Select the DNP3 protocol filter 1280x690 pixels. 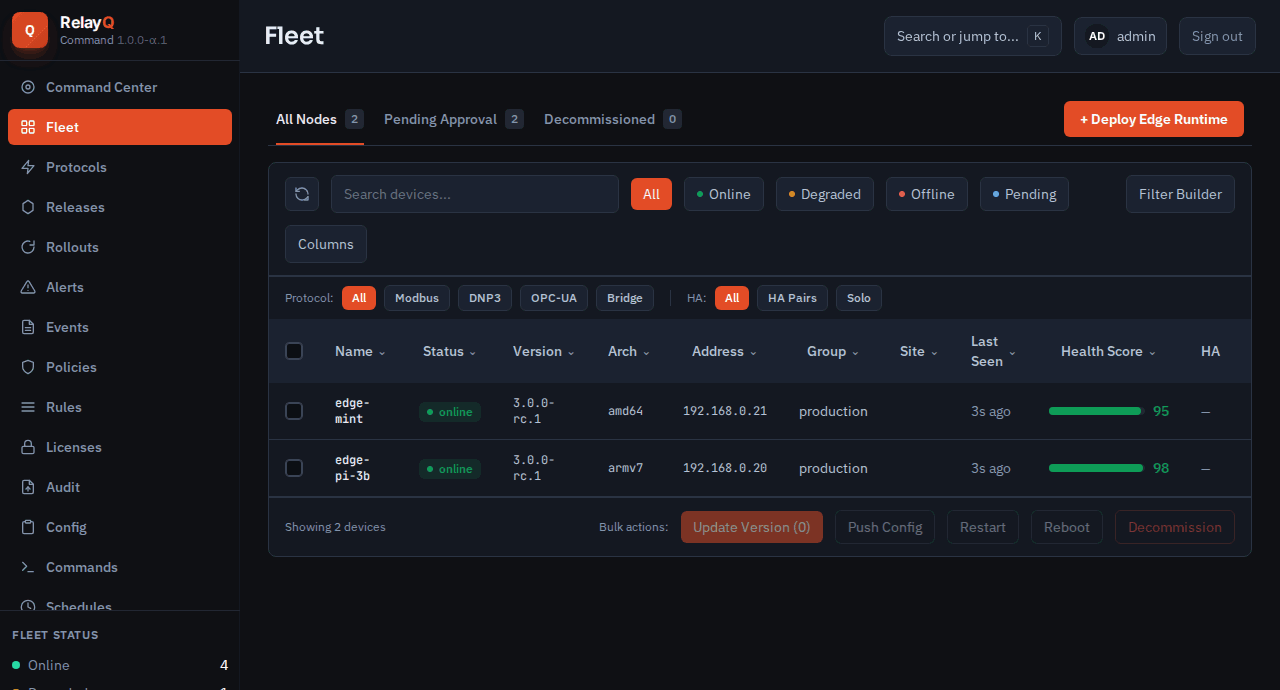coord(485,298)
